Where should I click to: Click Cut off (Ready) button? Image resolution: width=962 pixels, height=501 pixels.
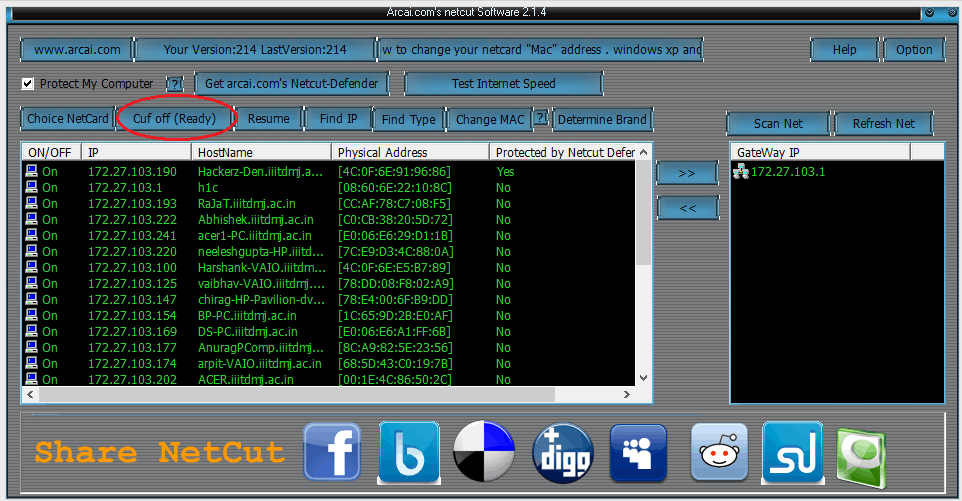(174, 118)
